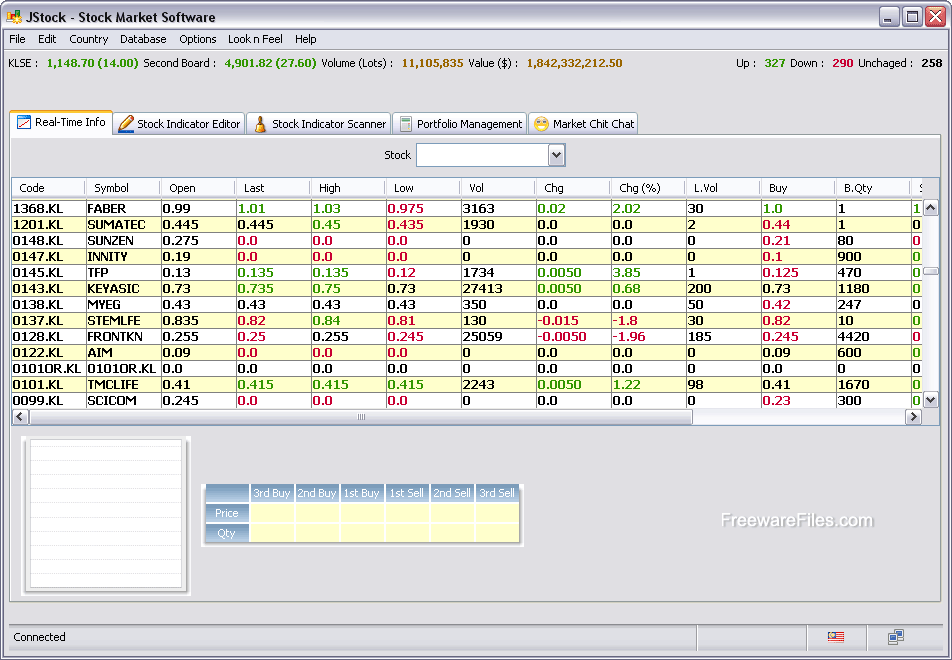Switch to Portfolio Management tab
Viewport: 952px width, 660px height.
pyautogui.click(x=460, y=124)
